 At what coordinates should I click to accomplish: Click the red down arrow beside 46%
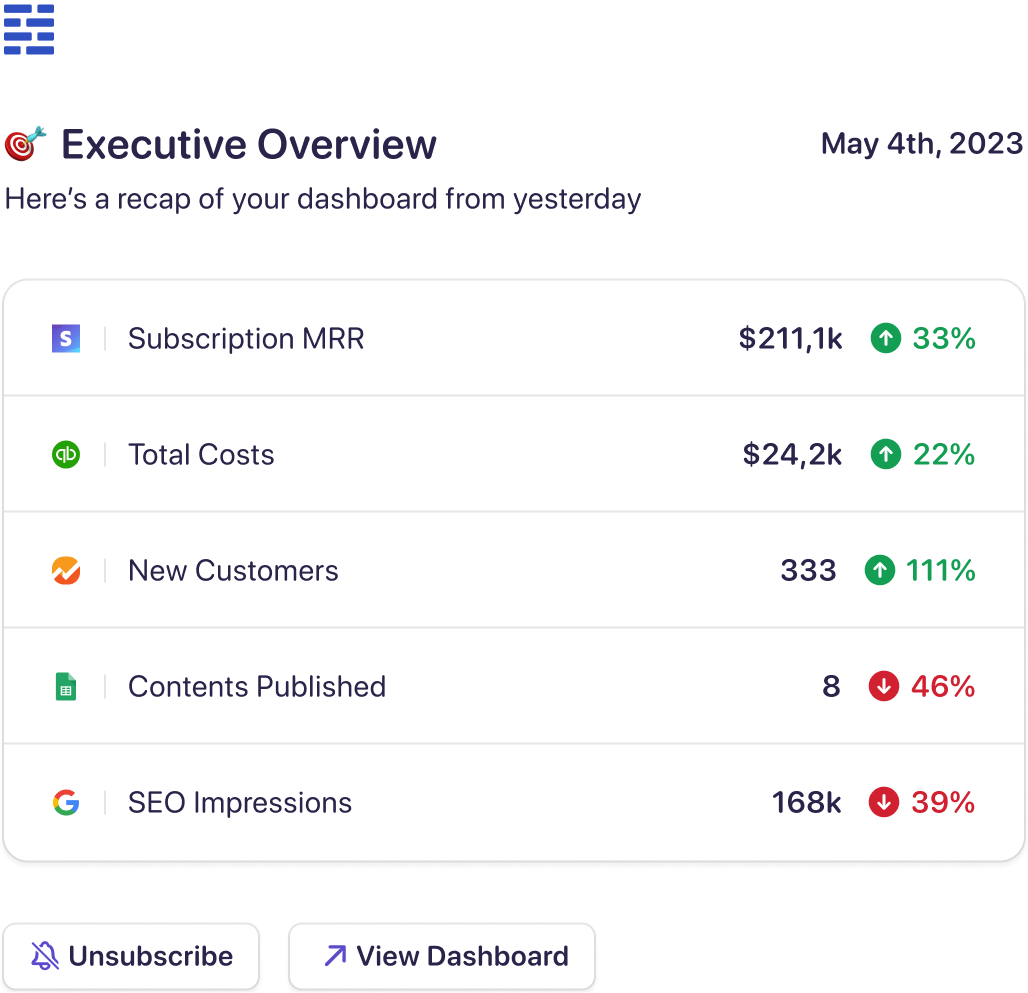coord(885,686)
